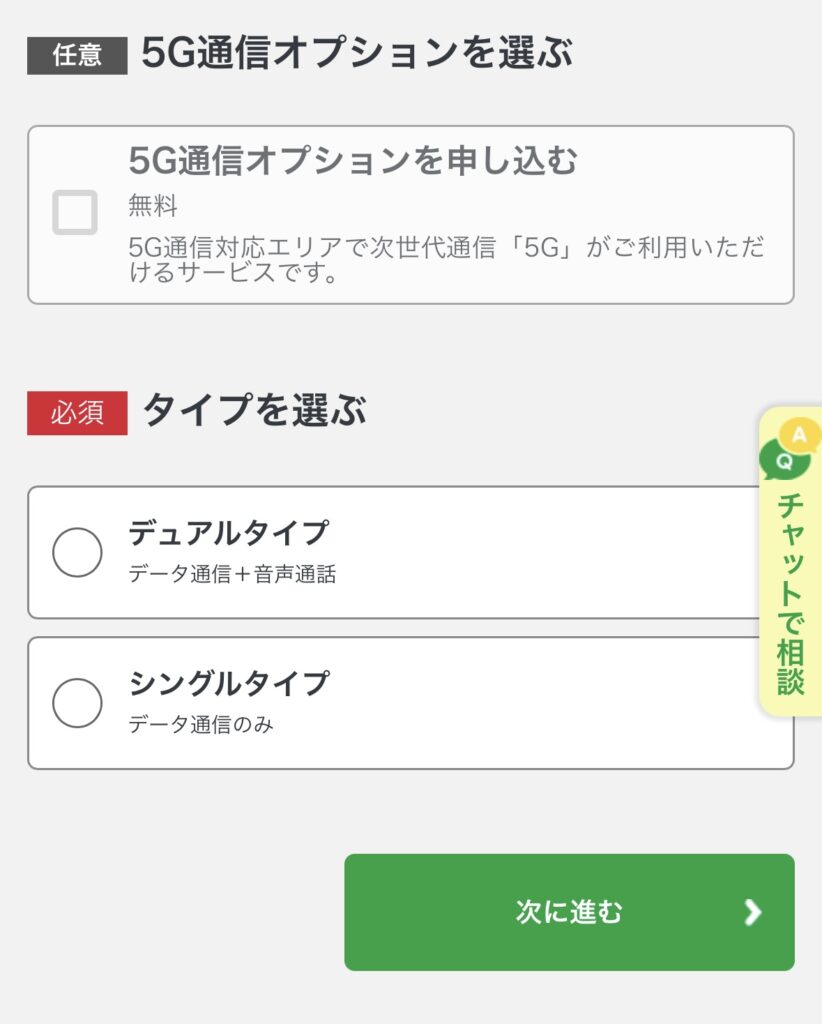
Task: Click the デュアルタイプ option label
Action: (229, 533)
